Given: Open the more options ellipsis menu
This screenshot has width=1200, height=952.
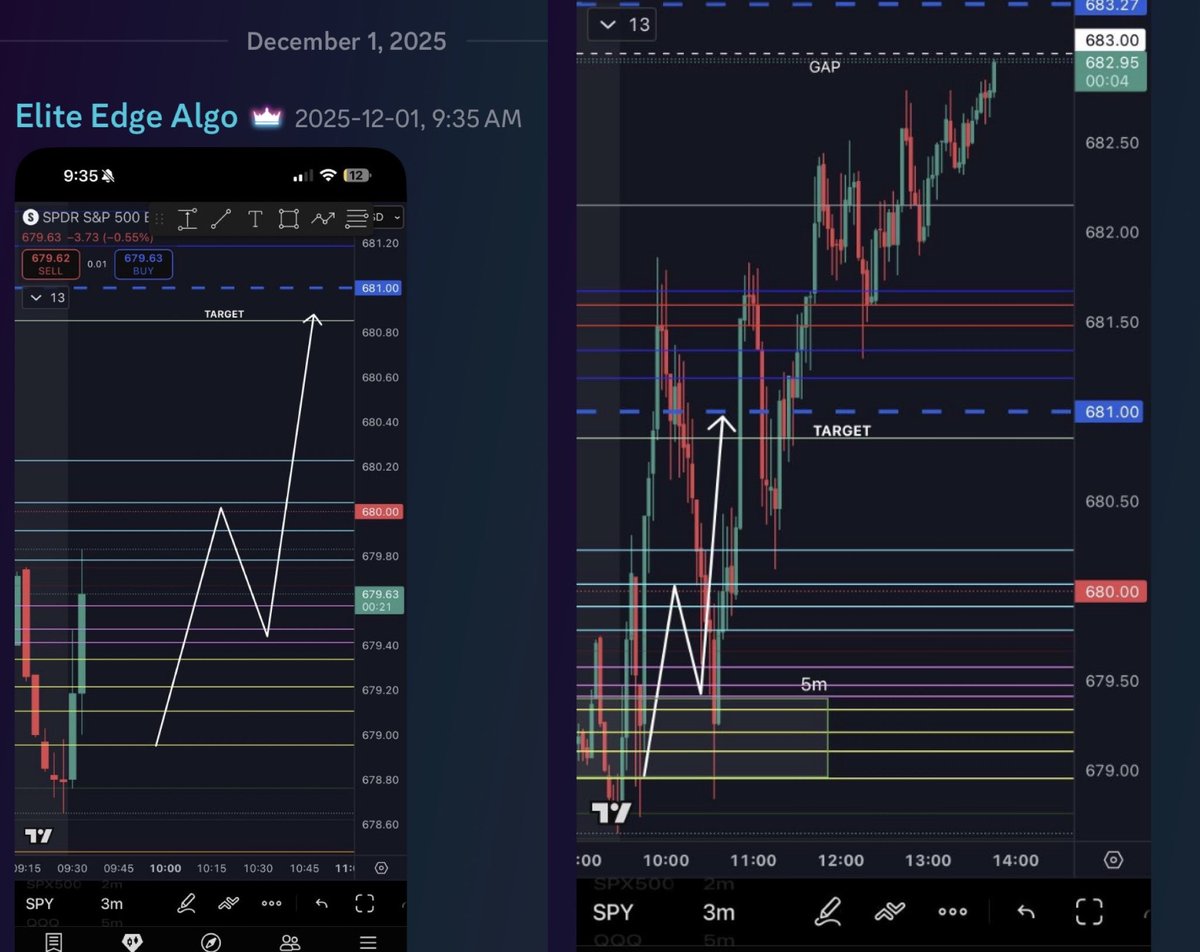Looking at the screenshot, I should (271, 903).
